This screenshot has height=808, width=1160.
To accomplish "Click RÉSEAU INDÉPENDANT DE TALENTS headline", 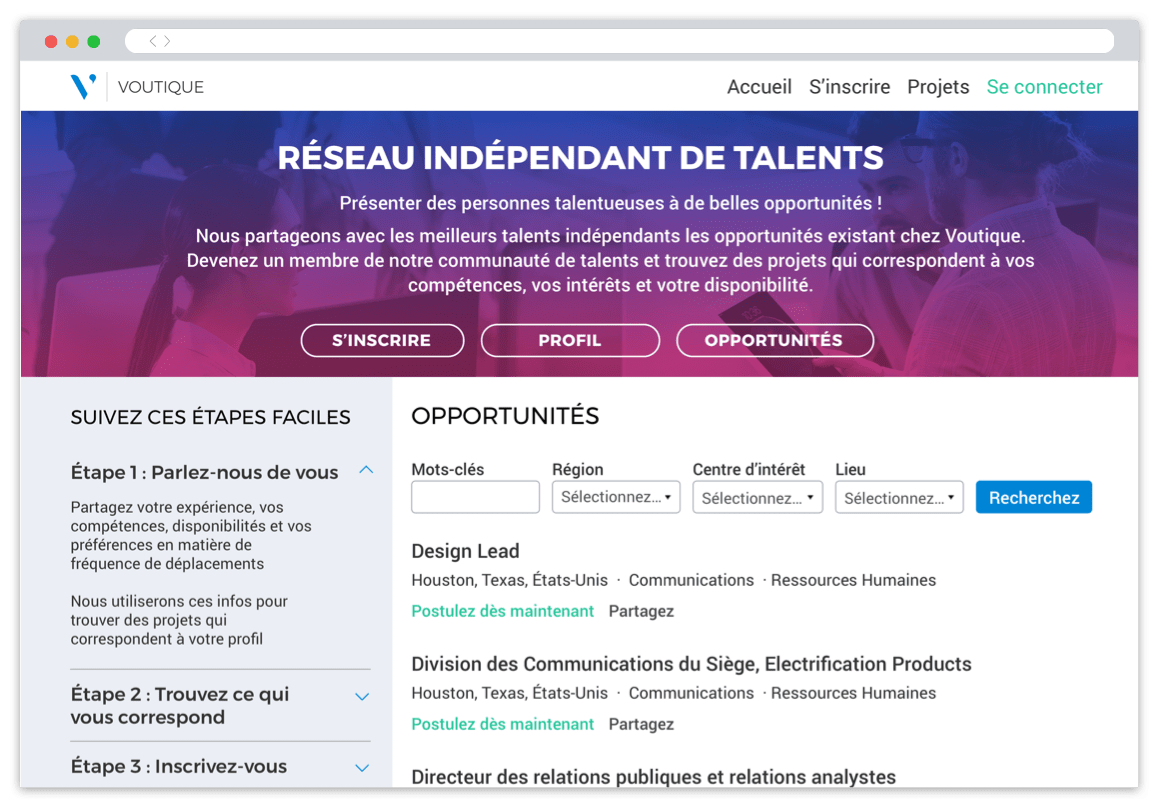I will click(x=581, y=158).
